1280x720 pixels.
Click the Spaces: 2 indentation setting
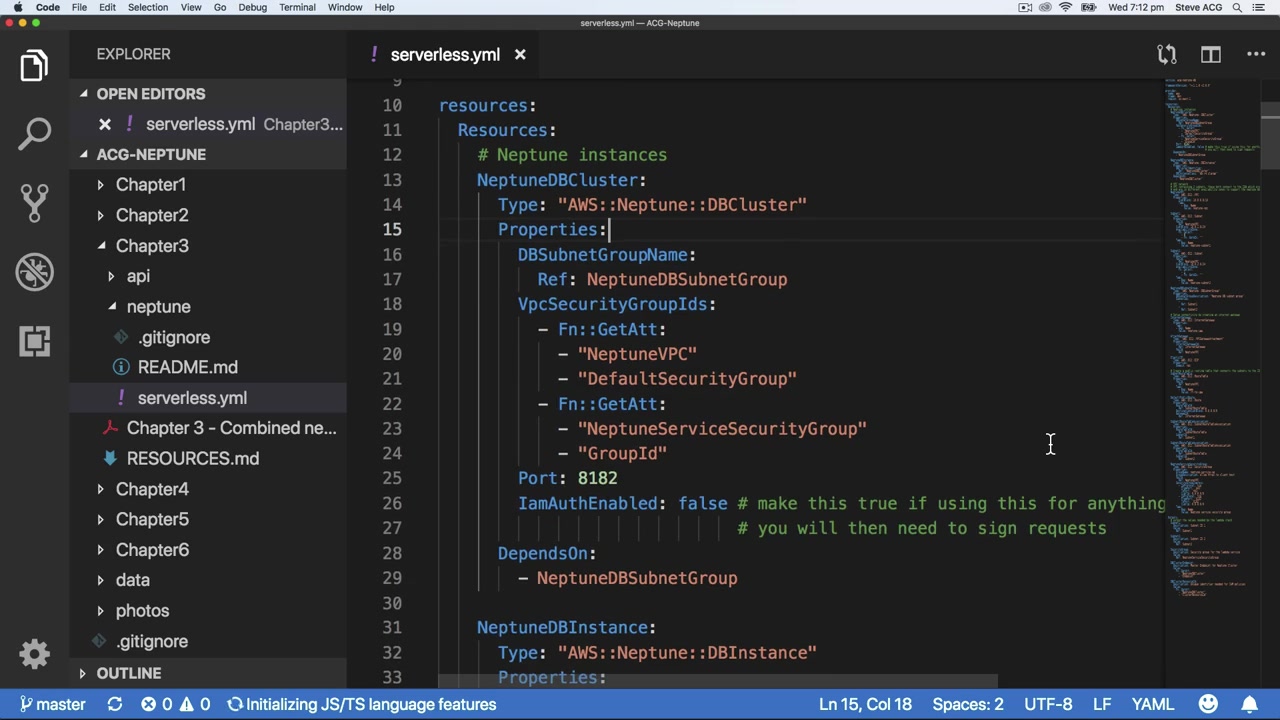pos(967,704)
